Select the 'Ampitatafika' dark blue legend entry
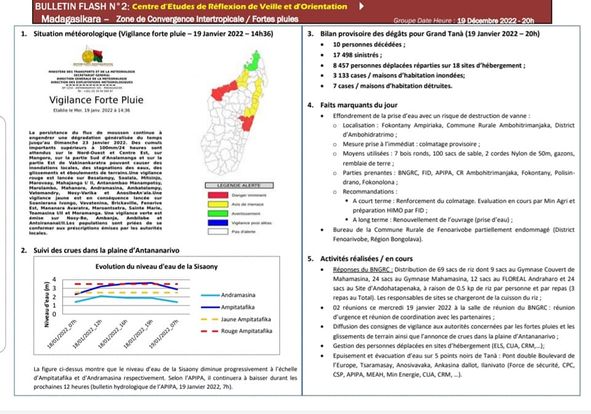 click(x=228, y=307)
